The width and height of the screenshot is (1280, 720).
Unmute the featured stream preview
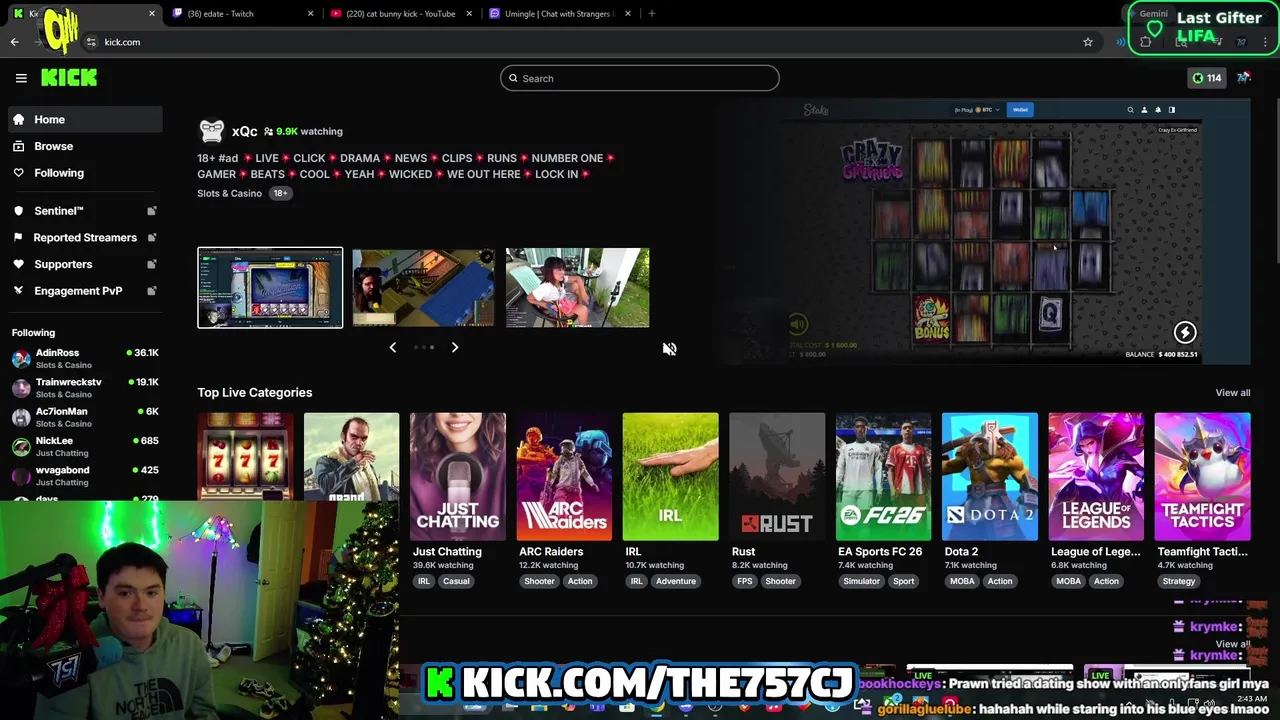(669, 349)
